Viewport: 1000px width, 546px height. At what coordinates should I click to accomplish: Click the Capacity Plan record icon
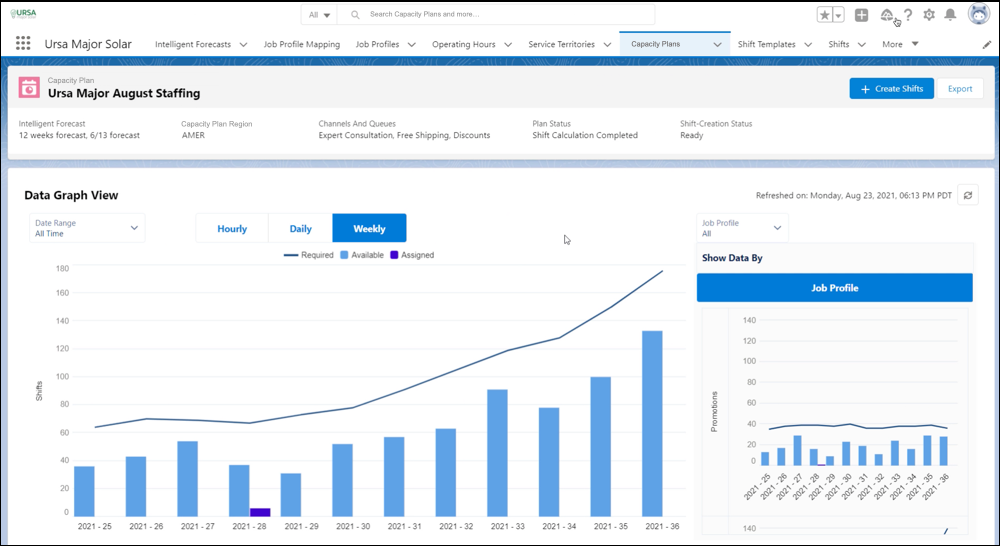click(29, 87)
